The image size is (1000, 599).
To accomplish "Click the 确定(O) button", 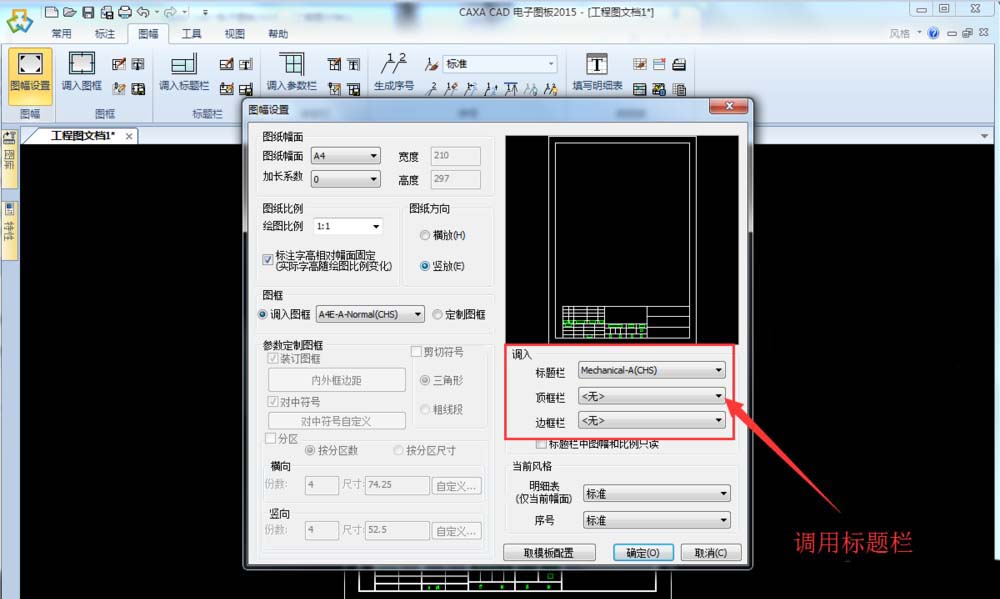I will (643, 552).
